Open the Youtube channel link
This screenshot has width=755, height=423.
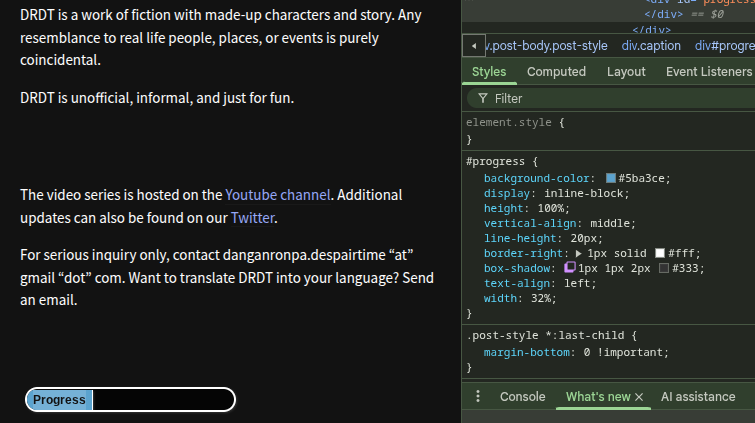click(277, 195)
